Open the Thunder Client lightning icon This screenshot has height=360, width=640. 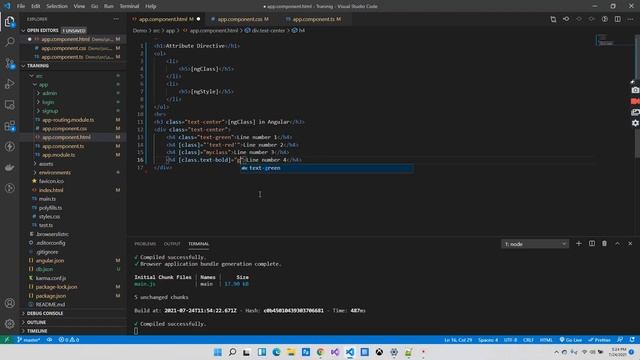pos(9,147)
